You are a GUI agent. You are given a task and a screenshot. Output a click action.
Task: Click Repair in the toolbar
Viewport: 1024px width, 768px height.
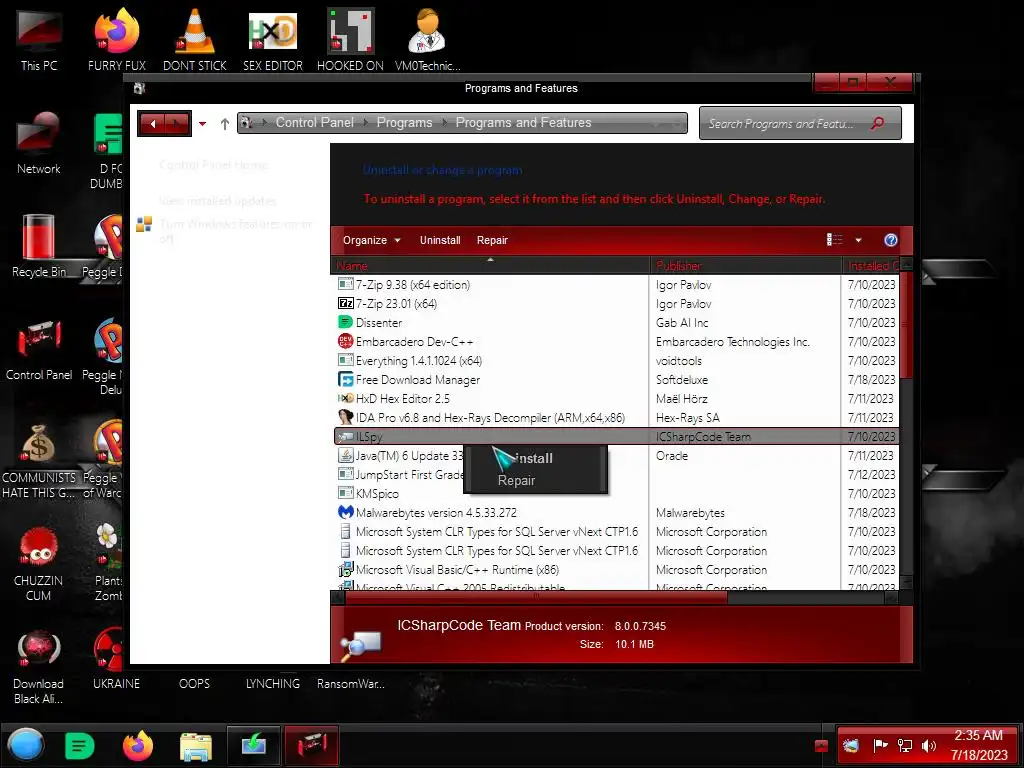[492, 240]
